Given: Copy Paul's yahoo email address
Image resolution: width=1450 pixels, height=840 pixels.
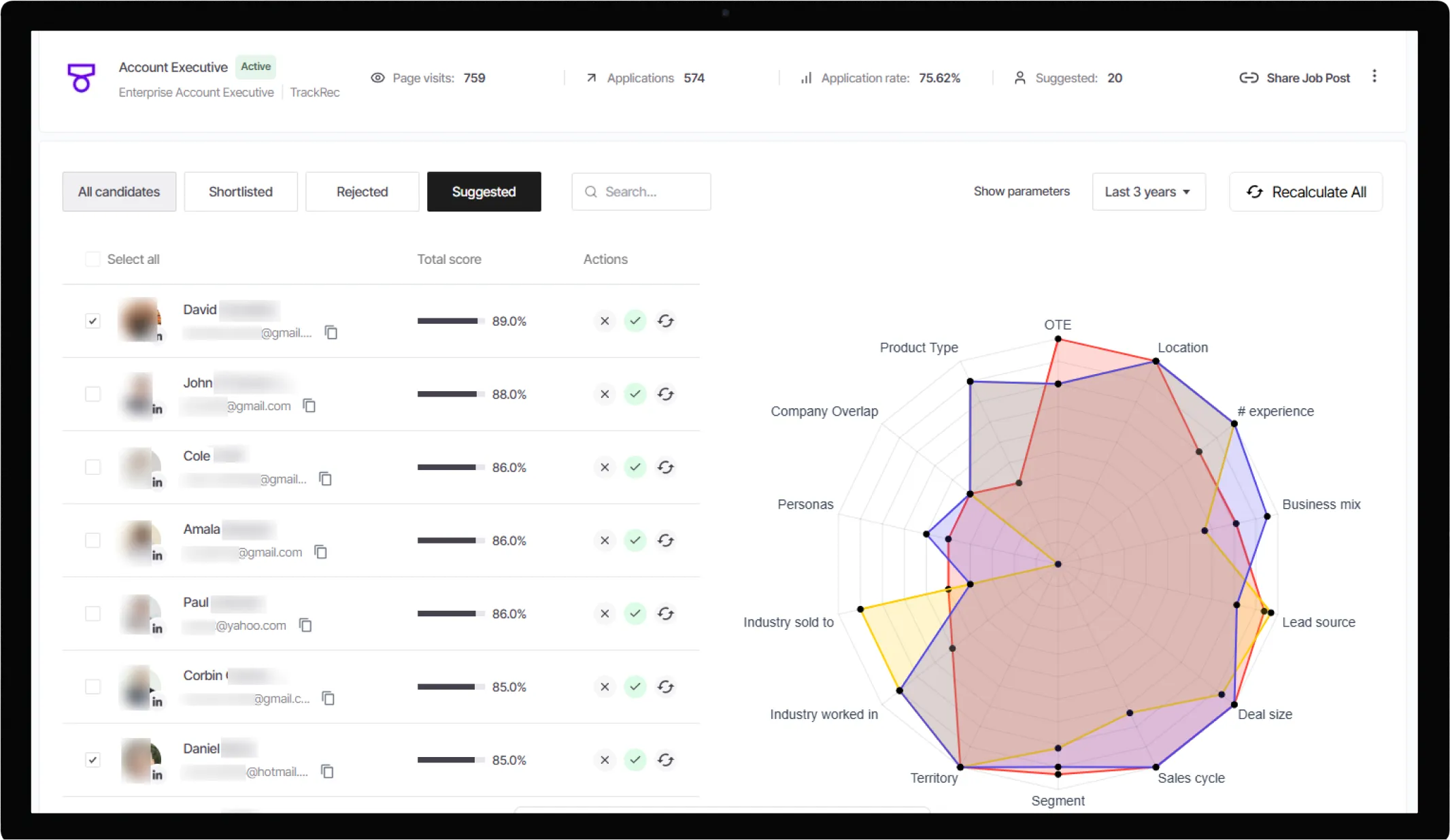Looking at the screenshot, I should tap(305, 625).
